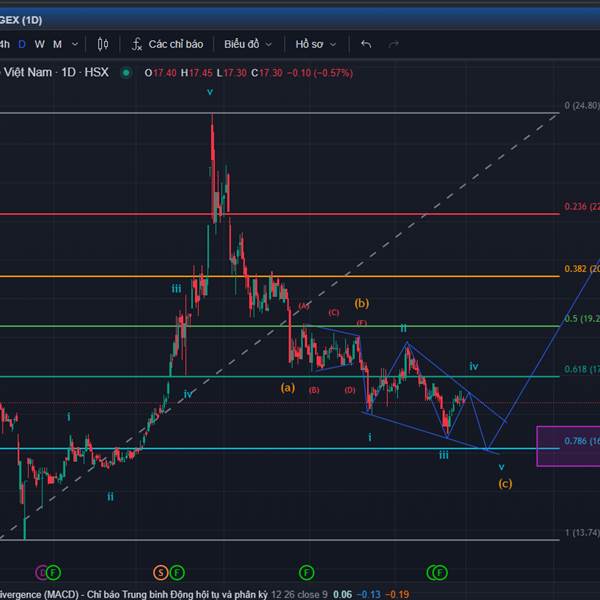
Task: Select the blue 0.786 Fibonacci label
Action: (x=582, y=441)
